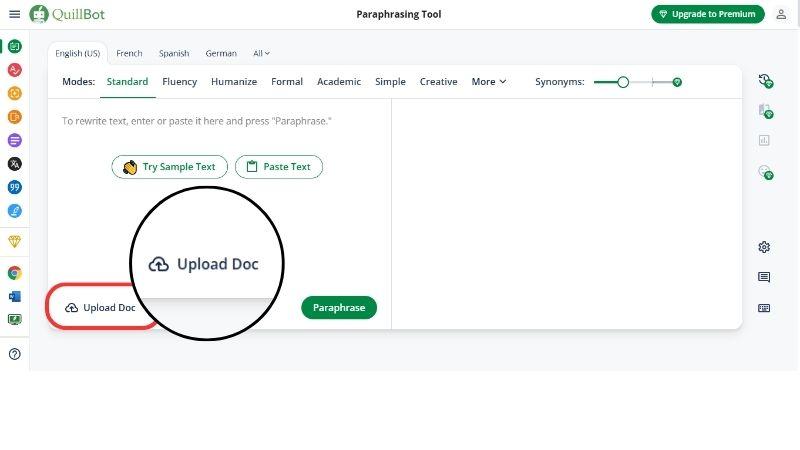This screenshot has width=800, height=450.
Task: Switch to the Spanish language tab
Action: [174, 53]
